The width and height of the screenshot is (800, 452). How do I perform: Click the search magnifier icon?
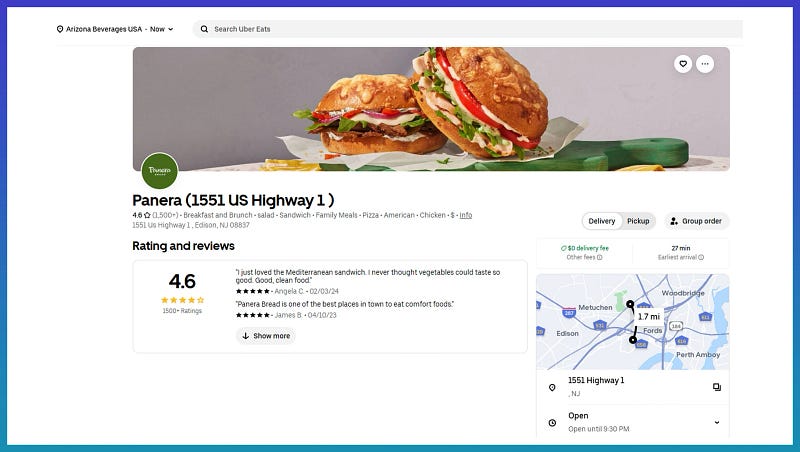(x=204, y=29)
